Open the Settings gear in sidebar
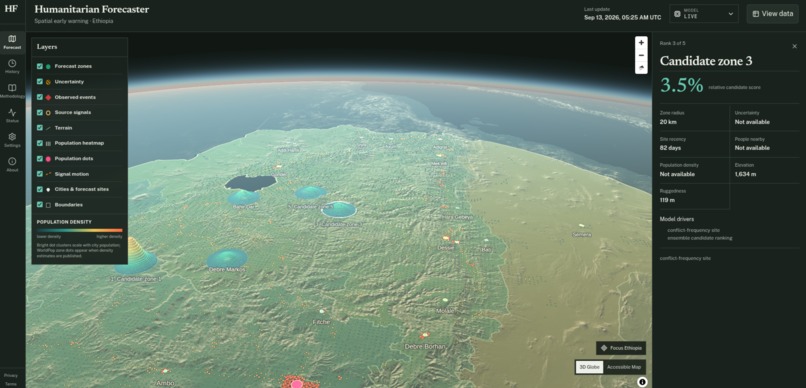 point(12,140)
